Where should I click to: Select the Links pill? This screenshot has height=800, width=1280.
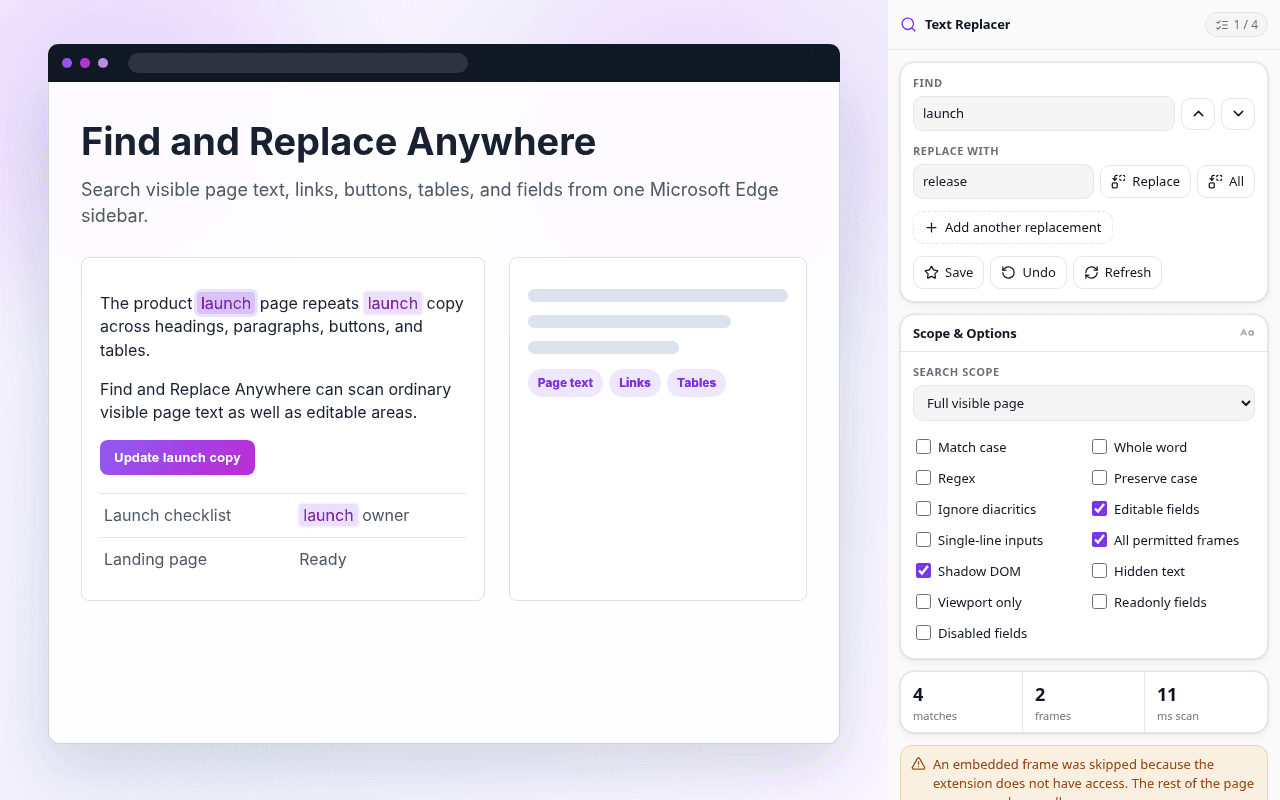[x=635, y=383]
